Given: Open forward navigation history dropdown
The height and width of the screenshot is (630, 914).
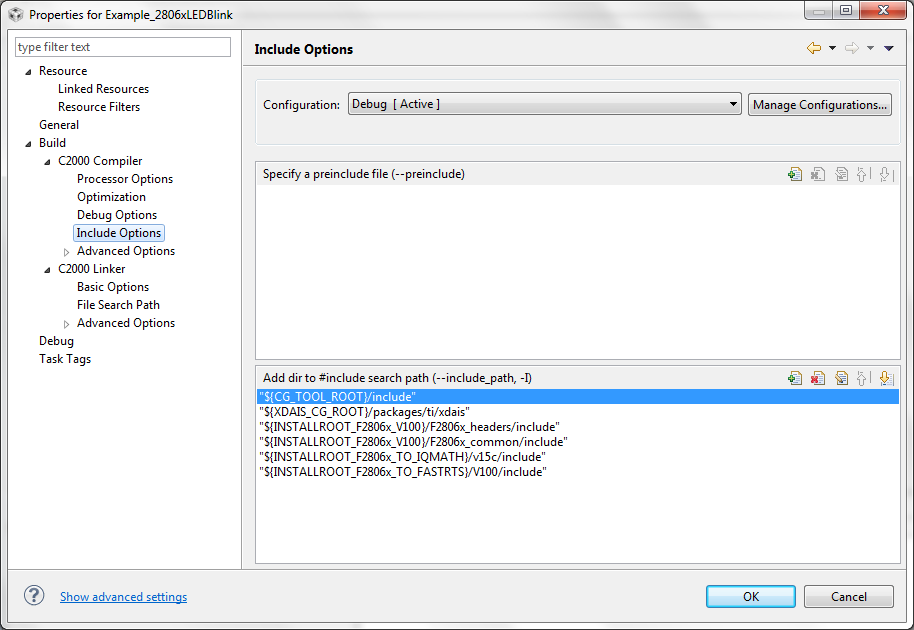Looking at the screenshot, I should click(870, 48).
